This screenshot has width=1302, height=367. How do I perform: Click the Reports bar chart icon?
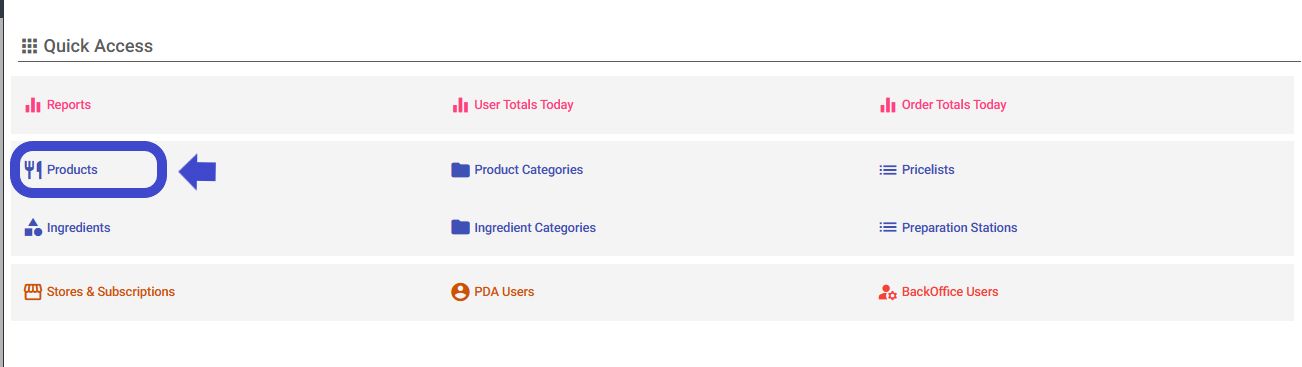click(32, 105)
